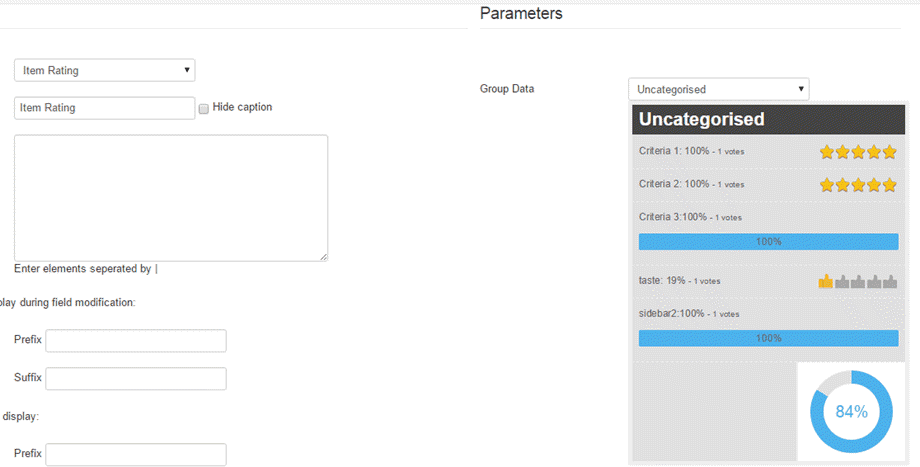
Task: Focus the bottom Prefix input field
Action: pos(136,454)
